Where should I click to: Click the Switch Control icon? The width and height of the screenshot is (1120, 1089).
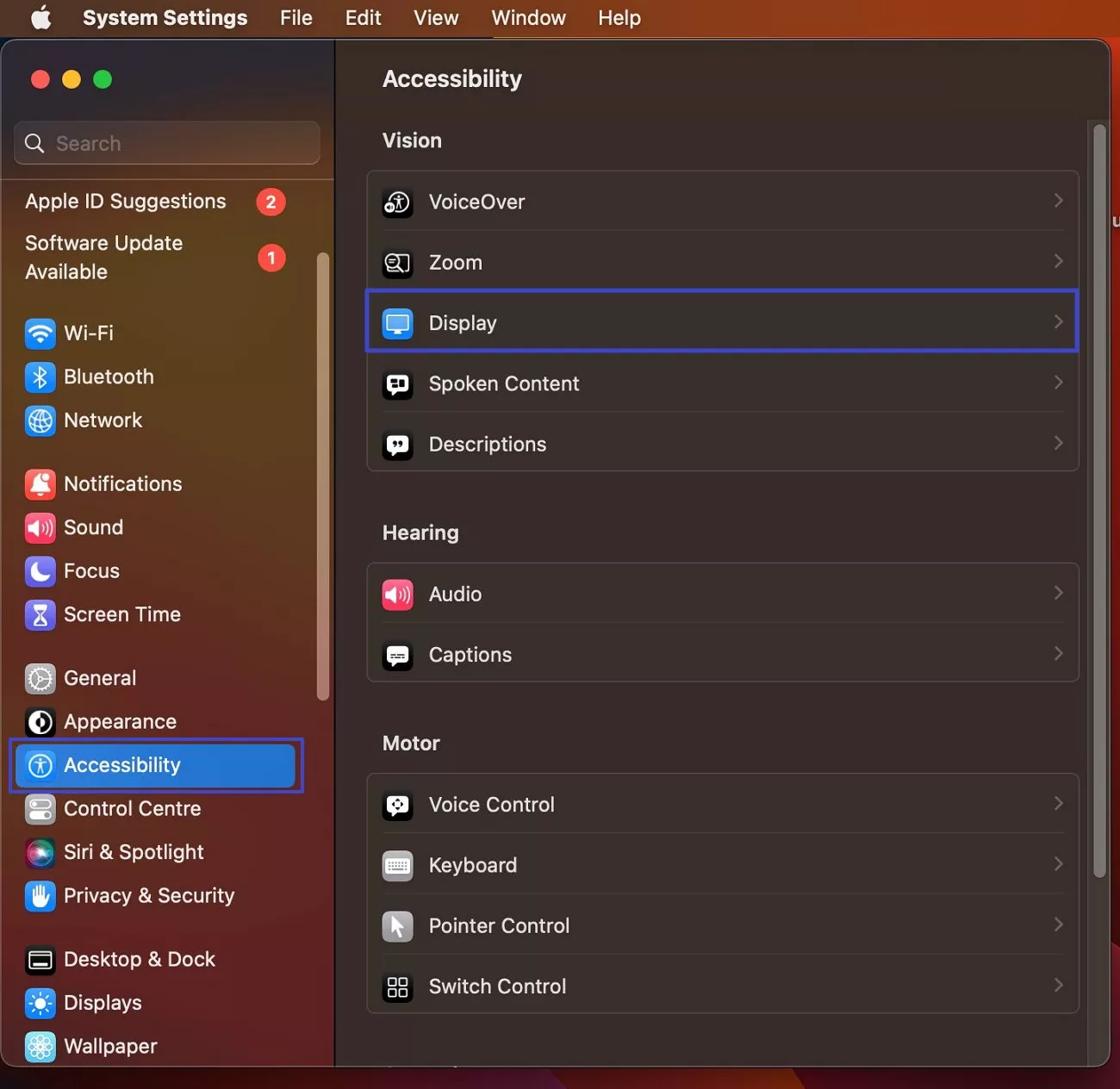tap(397, 986)
